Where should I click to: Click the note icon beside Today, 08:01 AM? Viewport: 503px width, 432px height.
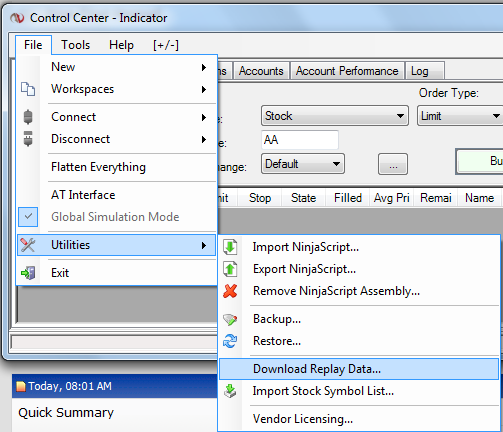(21, 386)
